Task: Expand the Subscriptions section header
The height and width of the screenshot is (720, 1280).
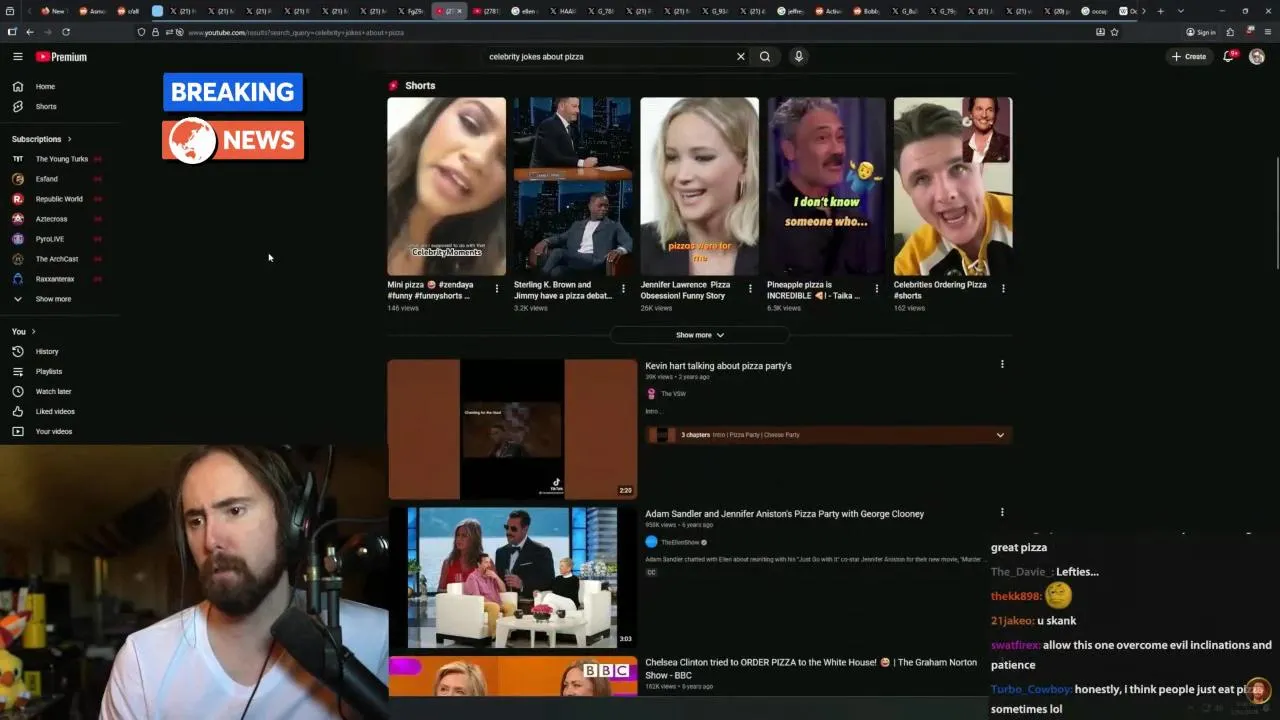Action: 42,139
